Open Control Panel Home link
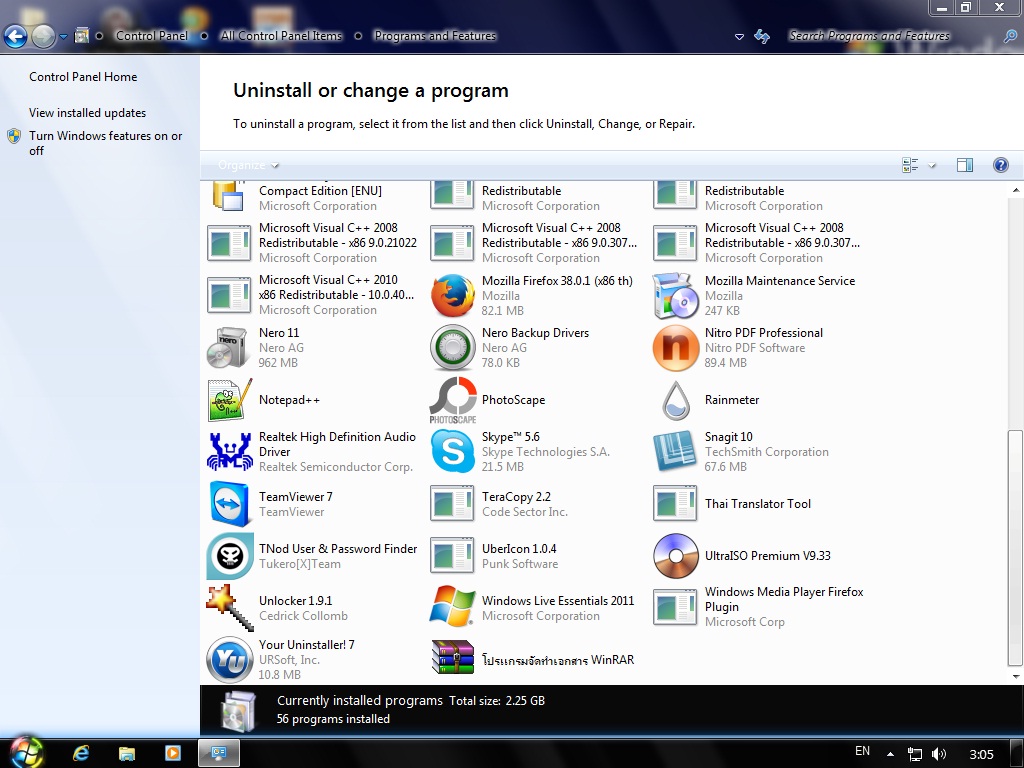Viewport: 1024px width, 768px height. pos(83,76)
